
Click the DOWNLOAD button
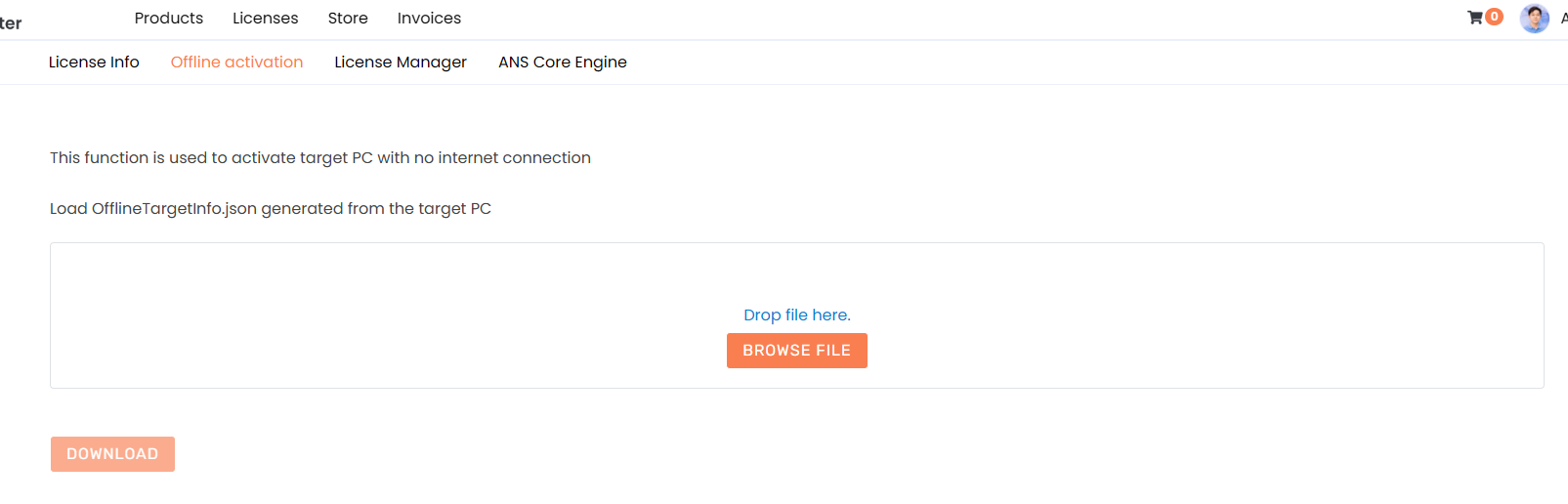(x=112, y=454)
